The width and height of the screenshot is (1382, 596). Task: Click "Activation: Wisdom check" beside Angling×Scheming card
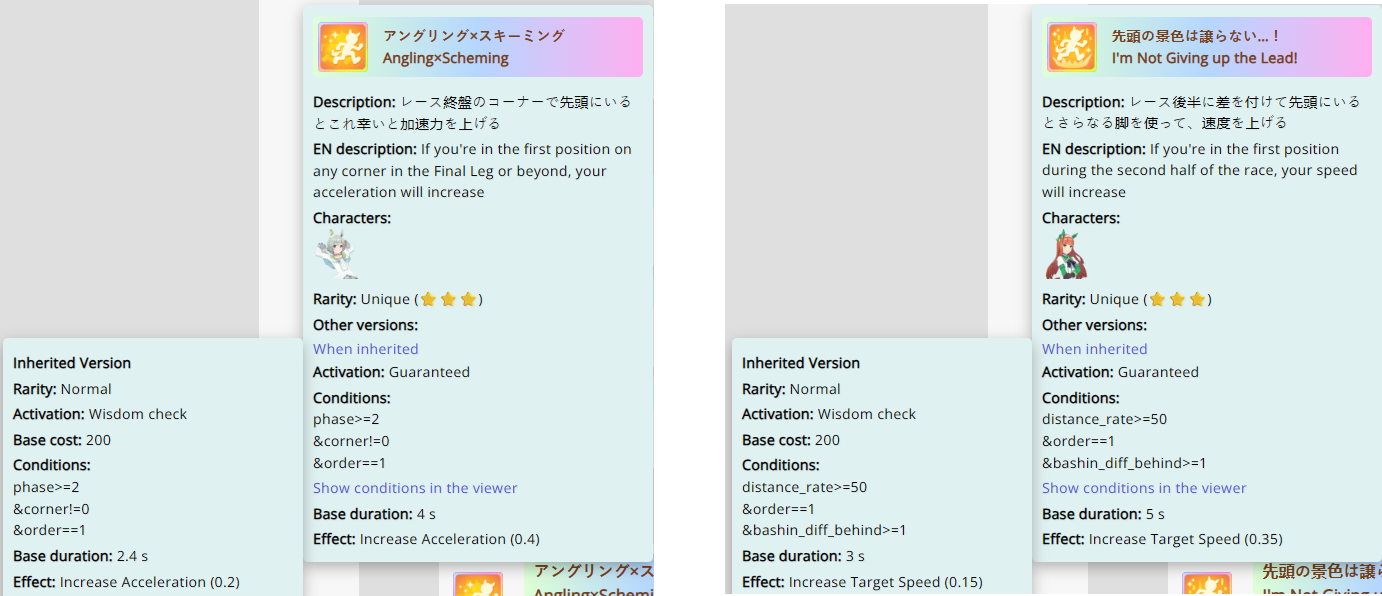[x=100, y=414]
